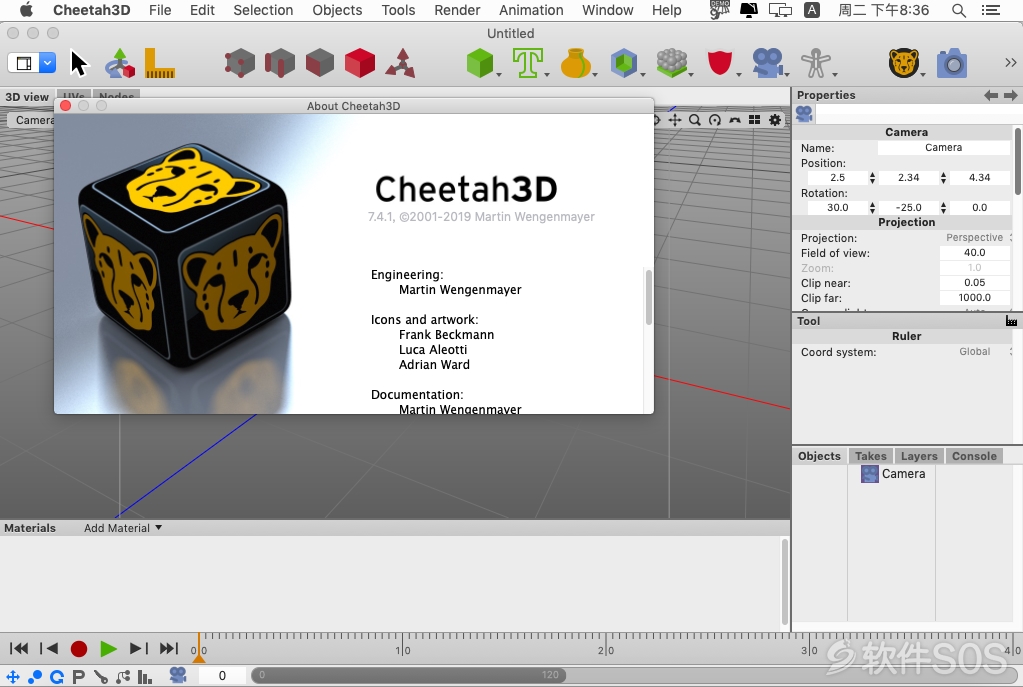Screen dimensions: 1023x687
Task: Select the transform tool icon
Action: tap(120, 63)
